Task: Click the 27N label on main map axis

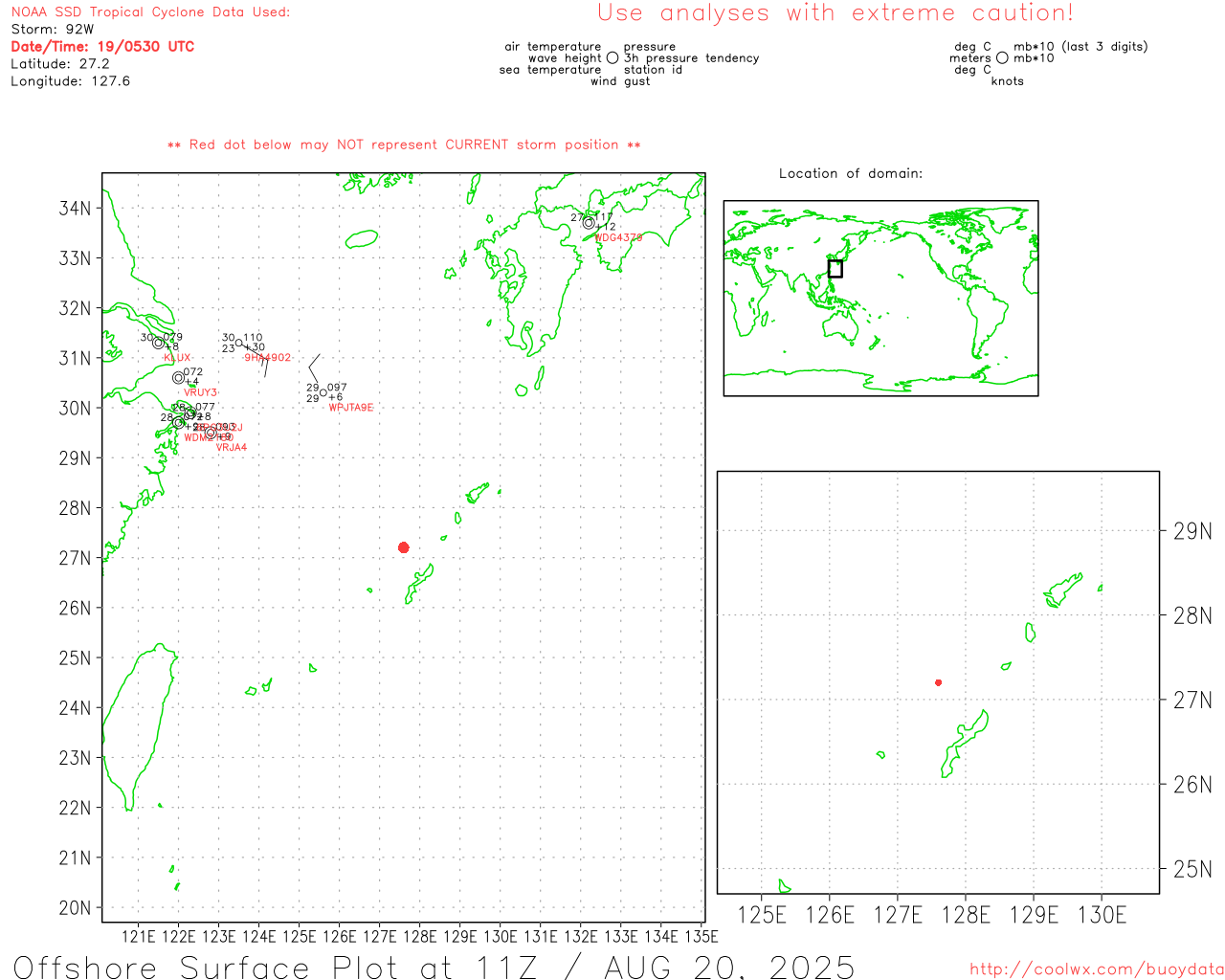Action: 75,558
